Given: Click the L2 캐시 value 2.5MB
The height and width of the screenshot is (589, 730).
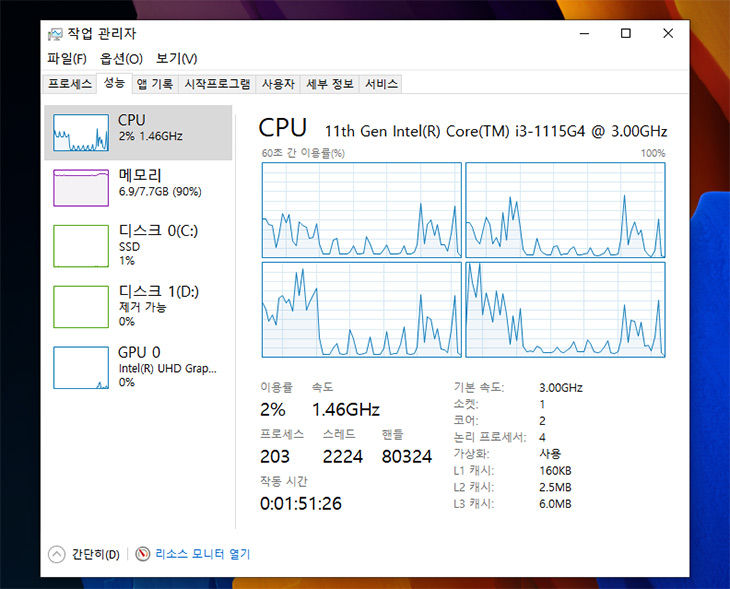Looking at the screenshot, I should click(x=555, y=487).
